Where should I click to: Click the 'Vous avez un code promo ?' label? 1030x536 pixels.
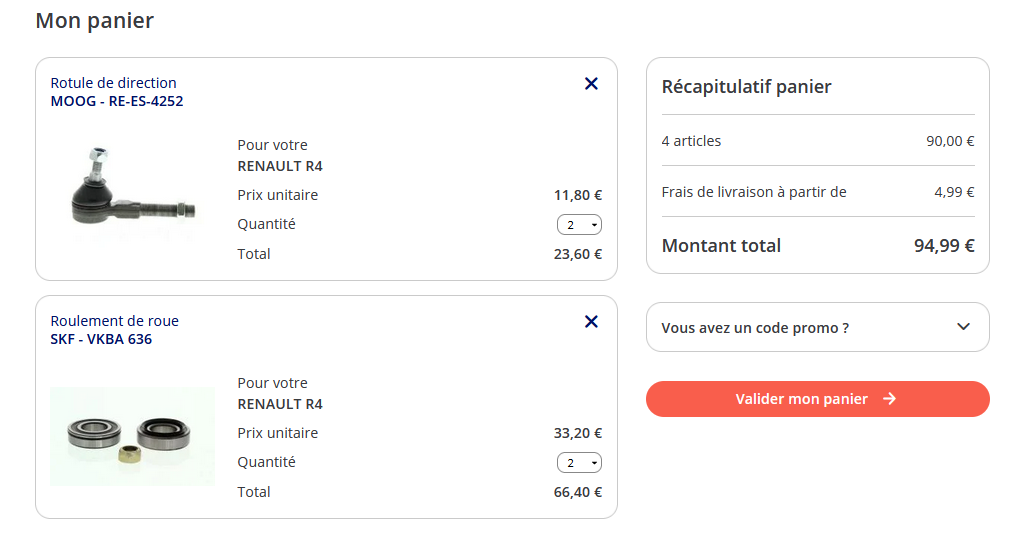tap(755, 328)
